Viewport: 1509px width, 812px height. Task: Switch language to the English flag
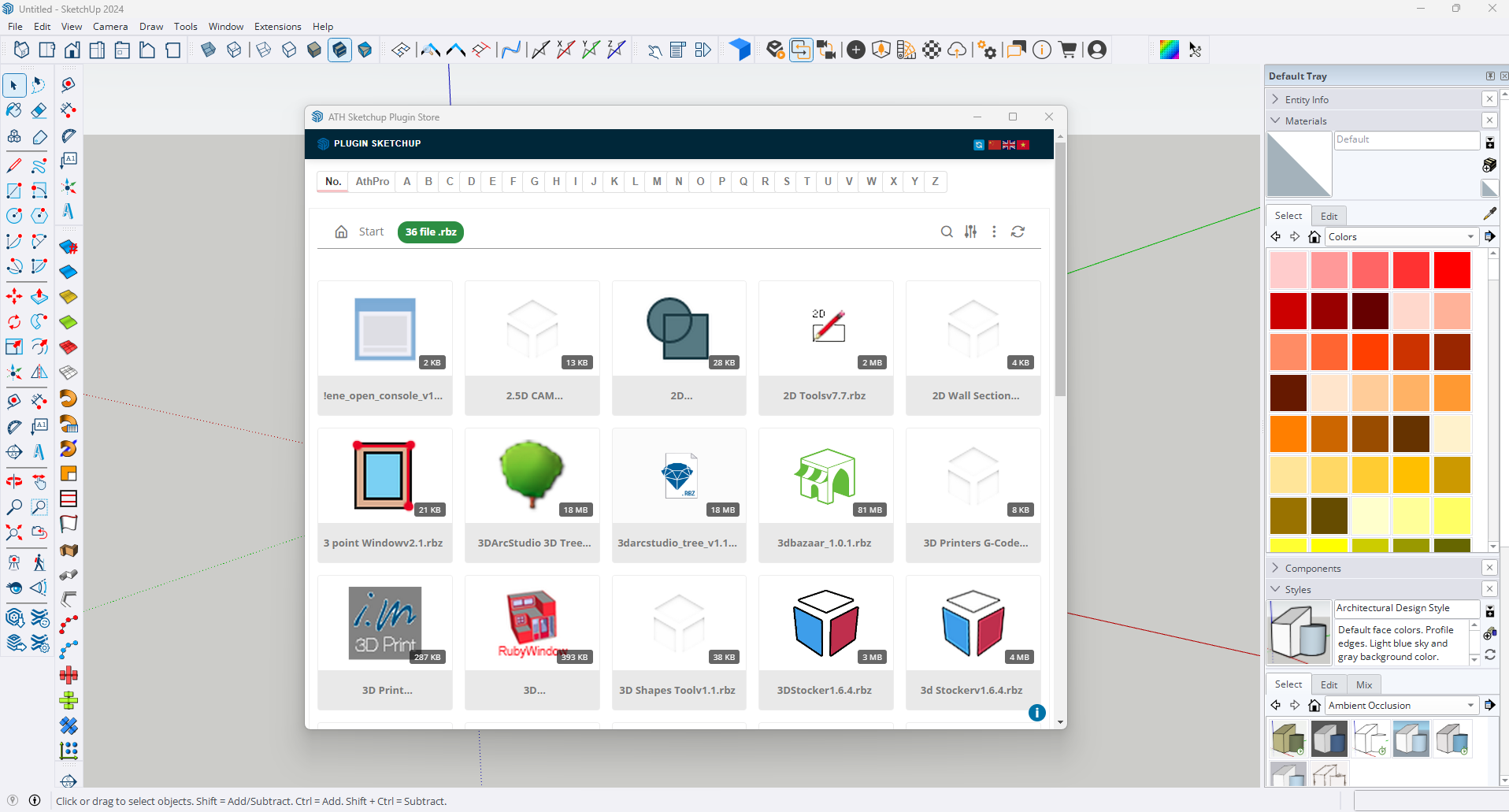[x=1008, y=145]
